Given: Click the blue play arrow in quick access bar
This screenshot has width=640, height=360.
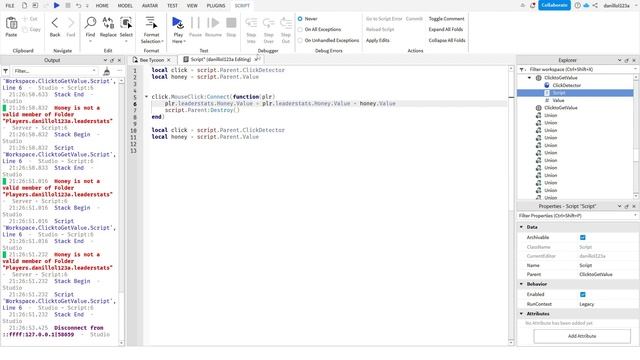Looking at the screenshot, I should [57, 5].
